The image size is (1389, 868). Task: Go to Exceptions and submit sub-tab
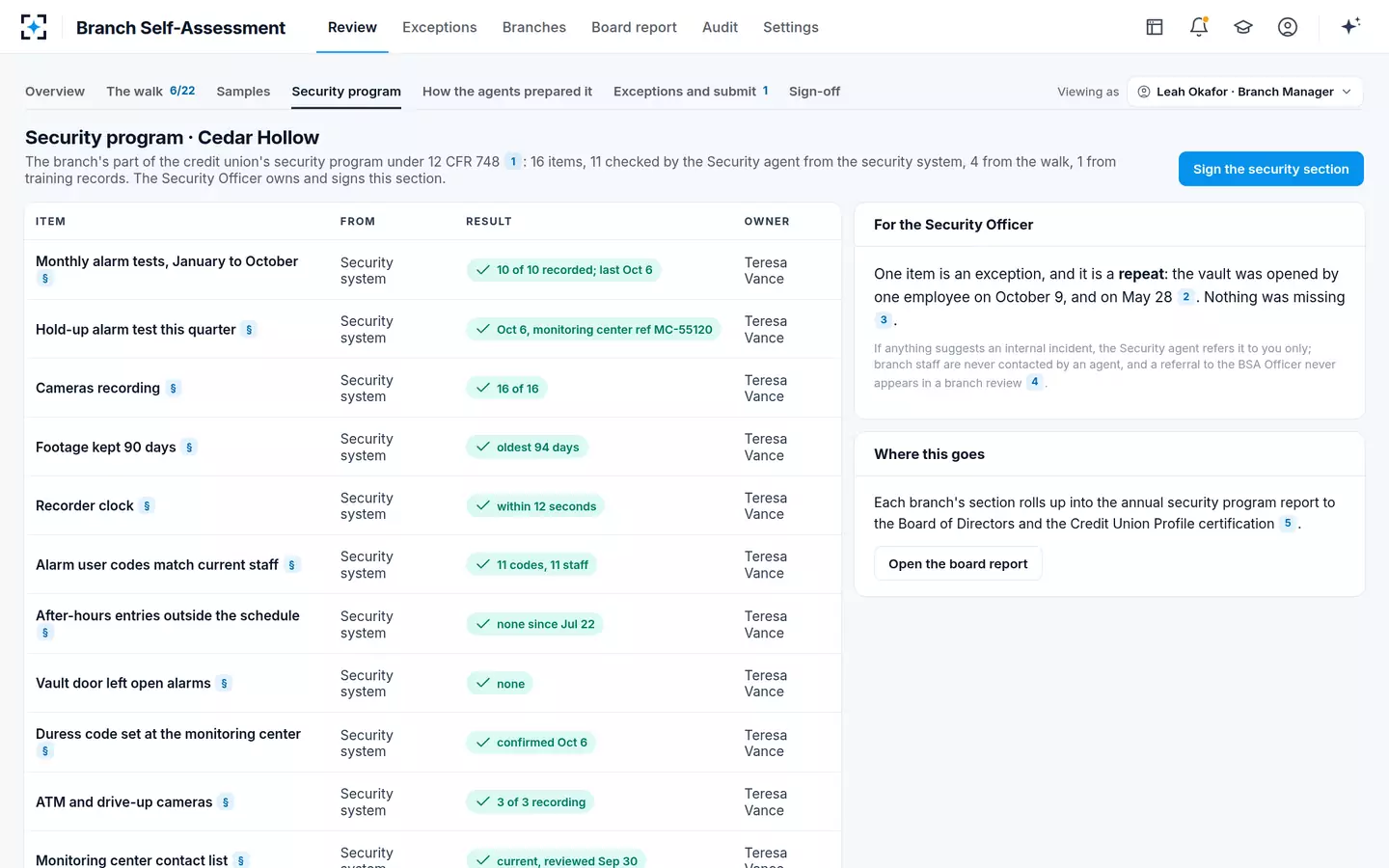click(x=691, y=92)
